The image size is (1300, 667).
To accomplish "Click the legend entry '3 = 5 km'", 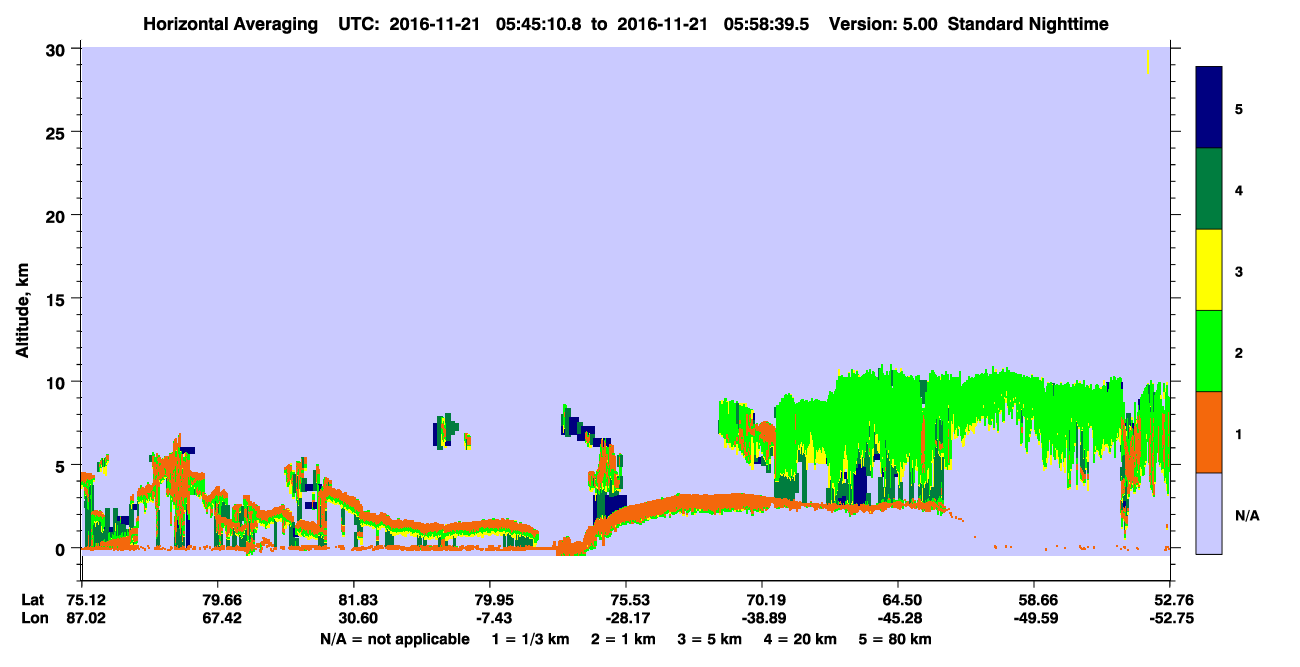I will pyautogui.click(x=712, y=639).
